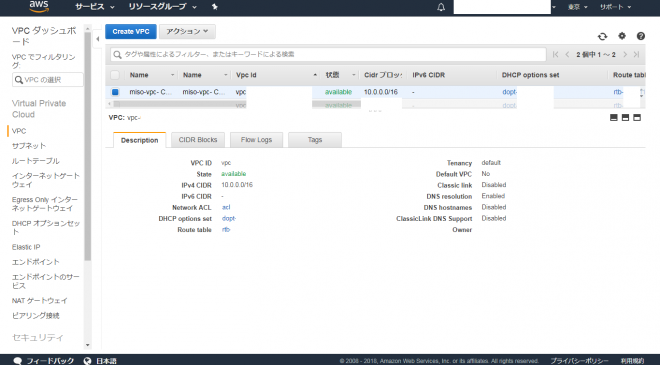
Task: Open Egress Only インターネットゲートウェイ sidebar item
Action: [45, 204]
